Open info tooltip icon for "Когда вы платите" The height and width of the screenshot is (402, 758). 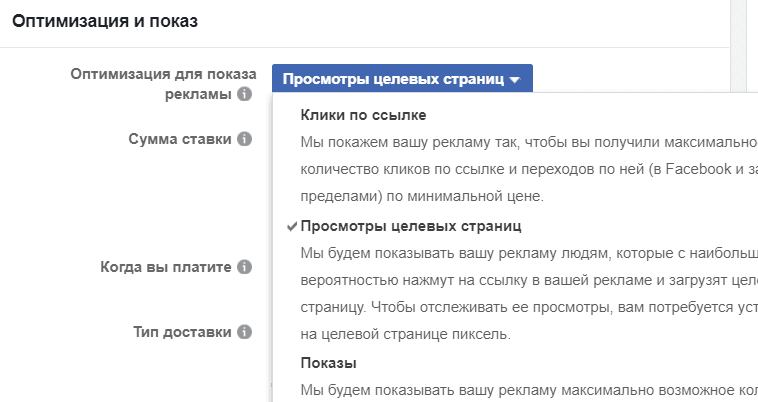point(244,268)
